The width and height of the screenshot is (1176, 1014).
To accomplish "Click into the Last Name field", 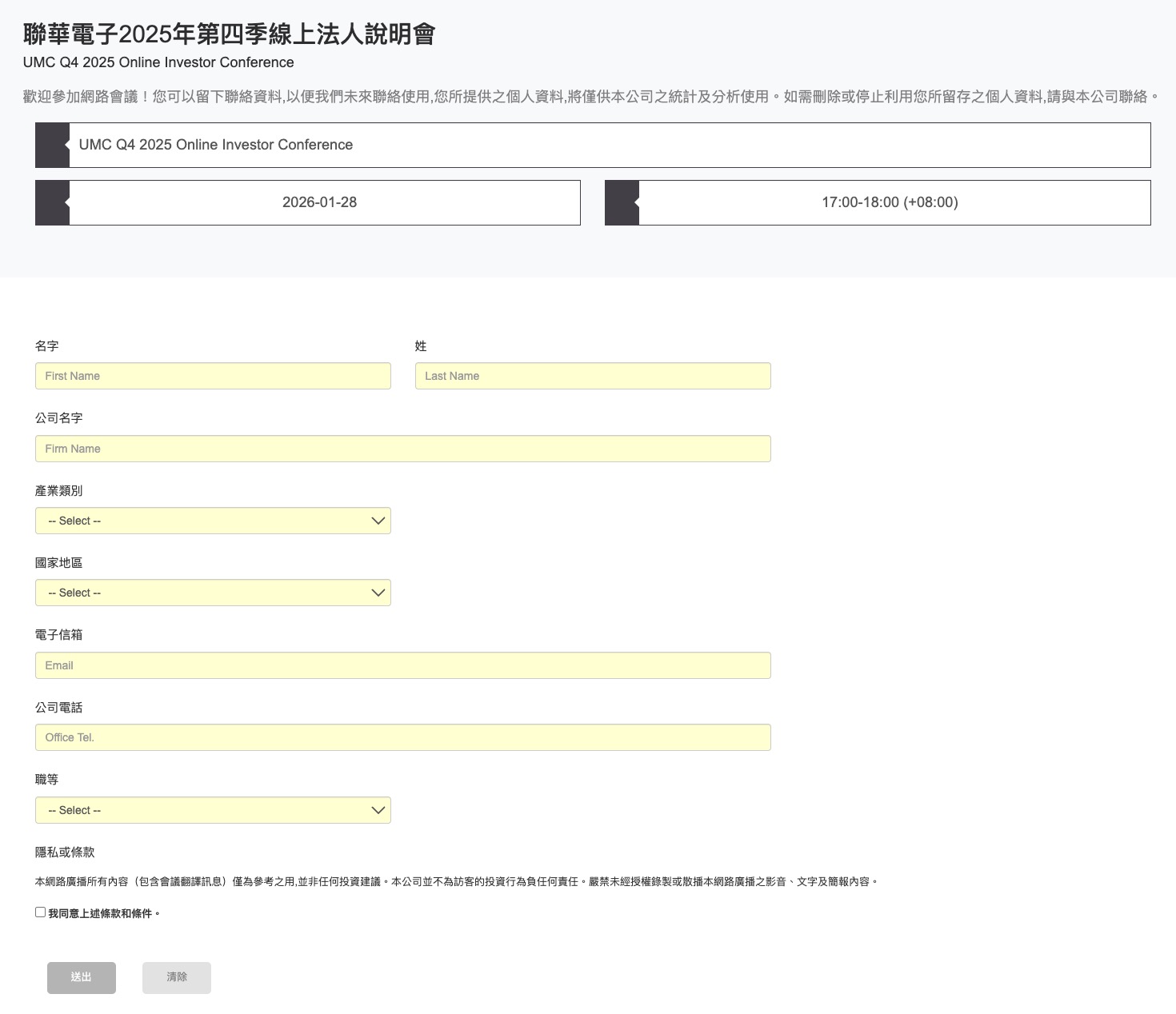I will pos(592,376).
